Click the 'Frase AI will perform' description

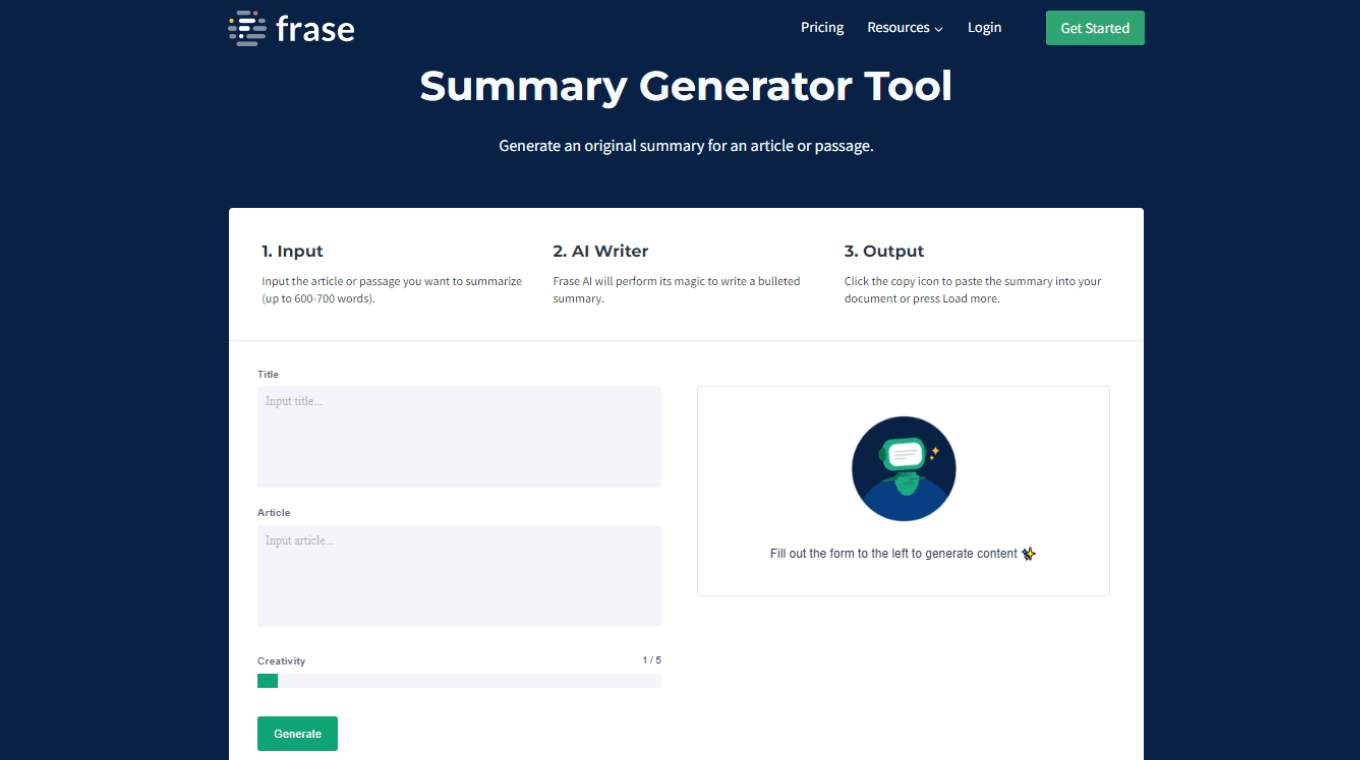(676, 290)
